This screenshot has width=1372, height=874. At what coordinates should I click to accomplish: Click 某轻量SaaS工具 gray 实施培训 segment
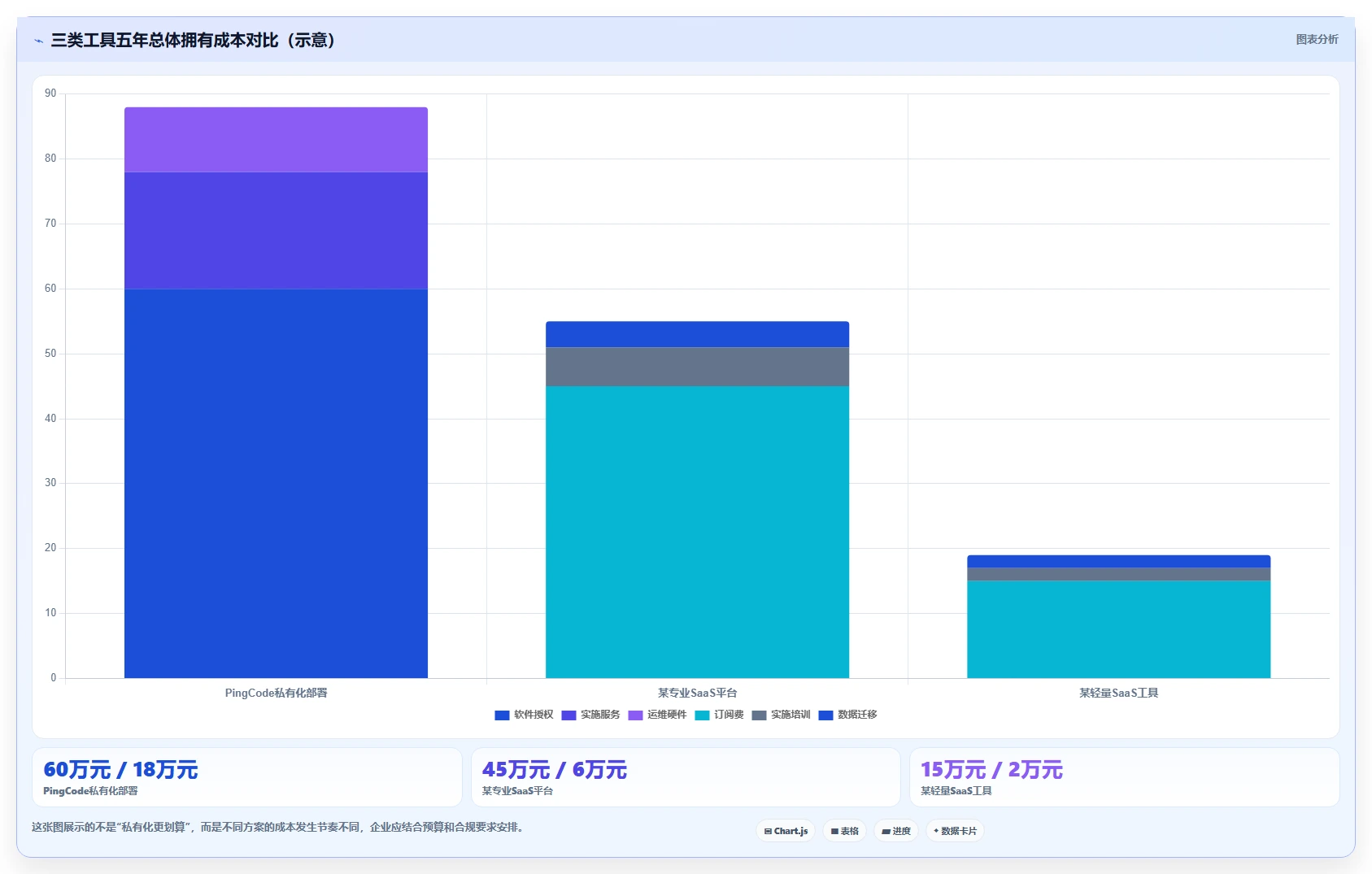pyautogui.click(x=1118, y=574)
